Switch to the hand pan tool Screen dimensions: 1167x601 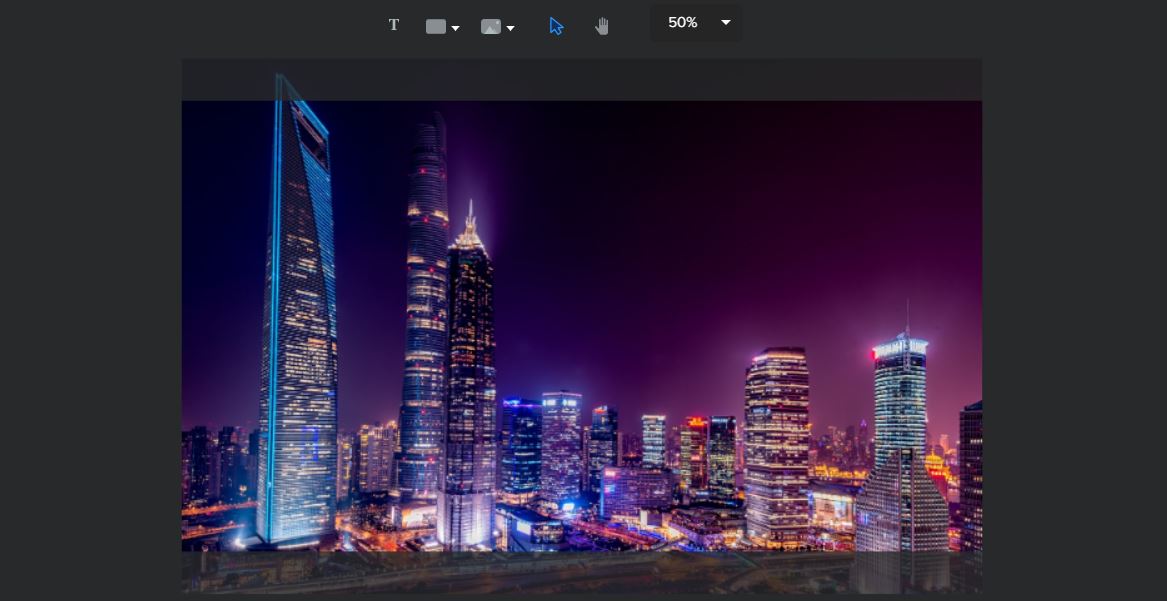[602, 27]
